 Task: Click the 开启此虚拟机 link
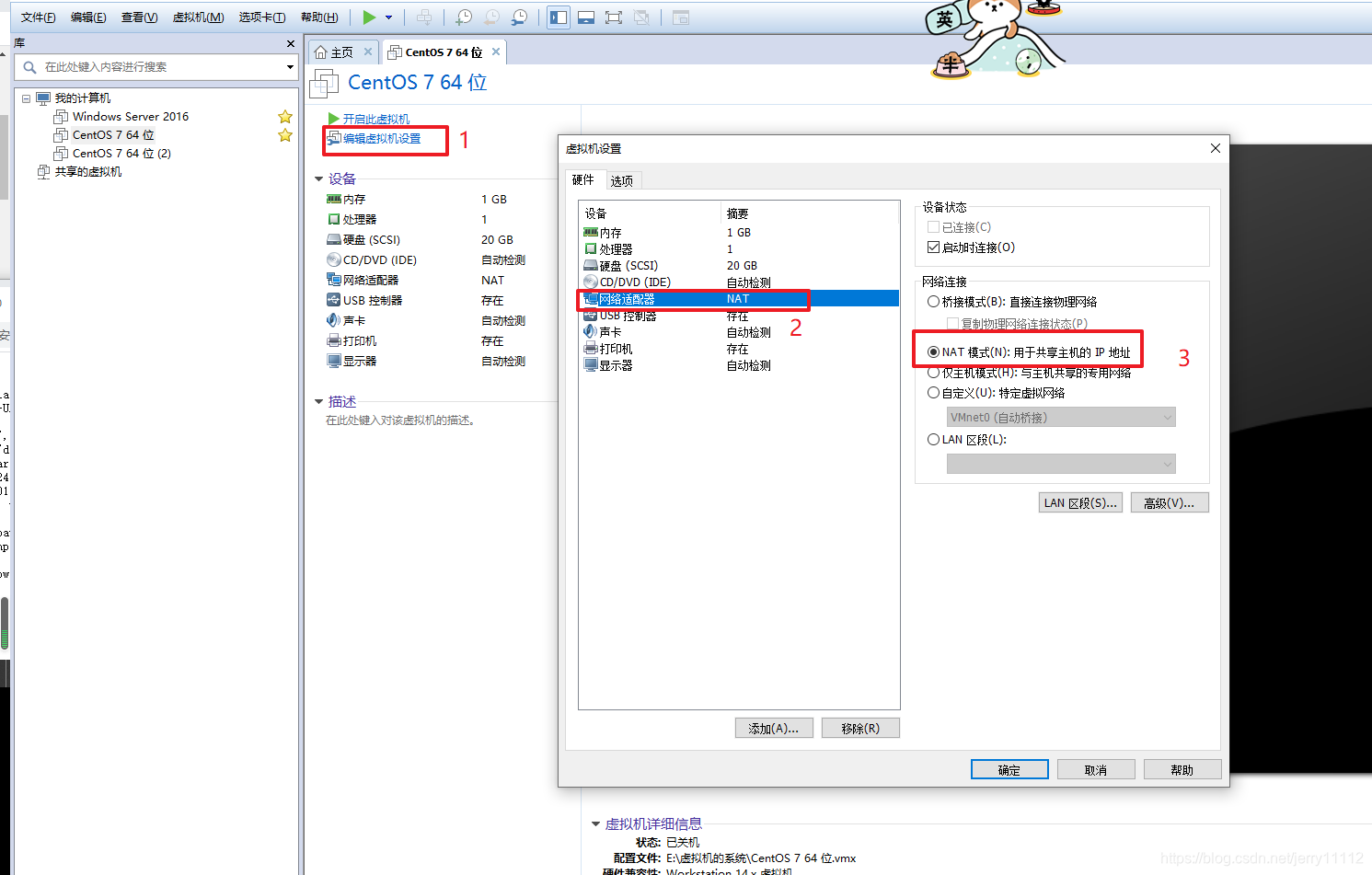(x=376, y=119)
